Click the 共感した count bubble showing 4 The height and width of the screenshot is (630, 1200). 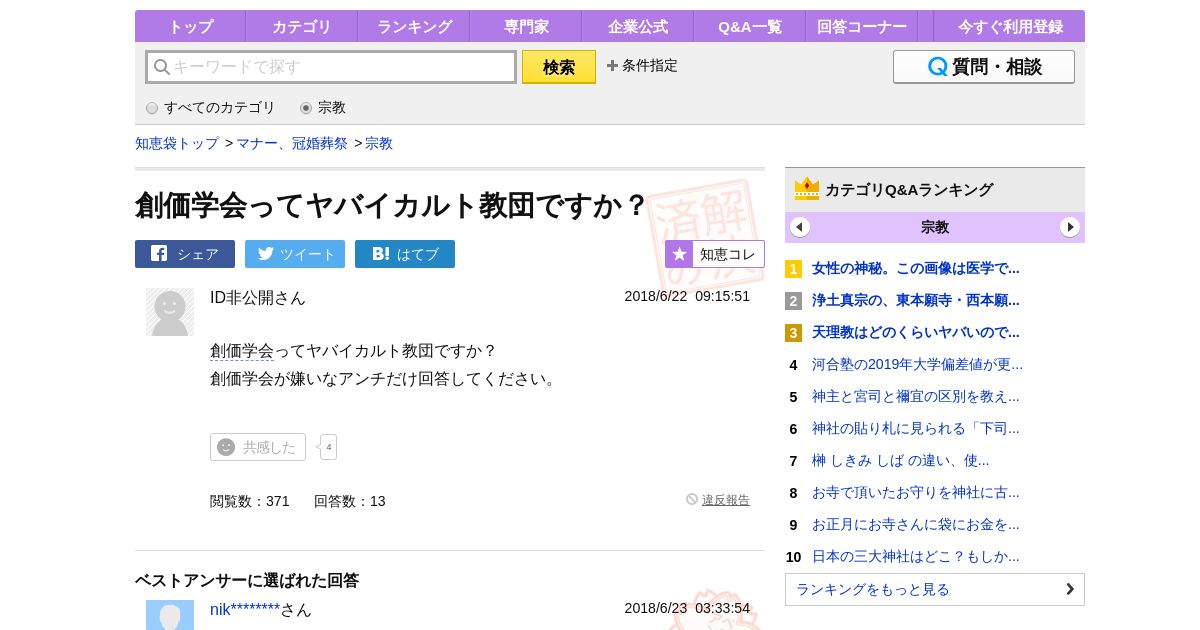pos(328,447)
